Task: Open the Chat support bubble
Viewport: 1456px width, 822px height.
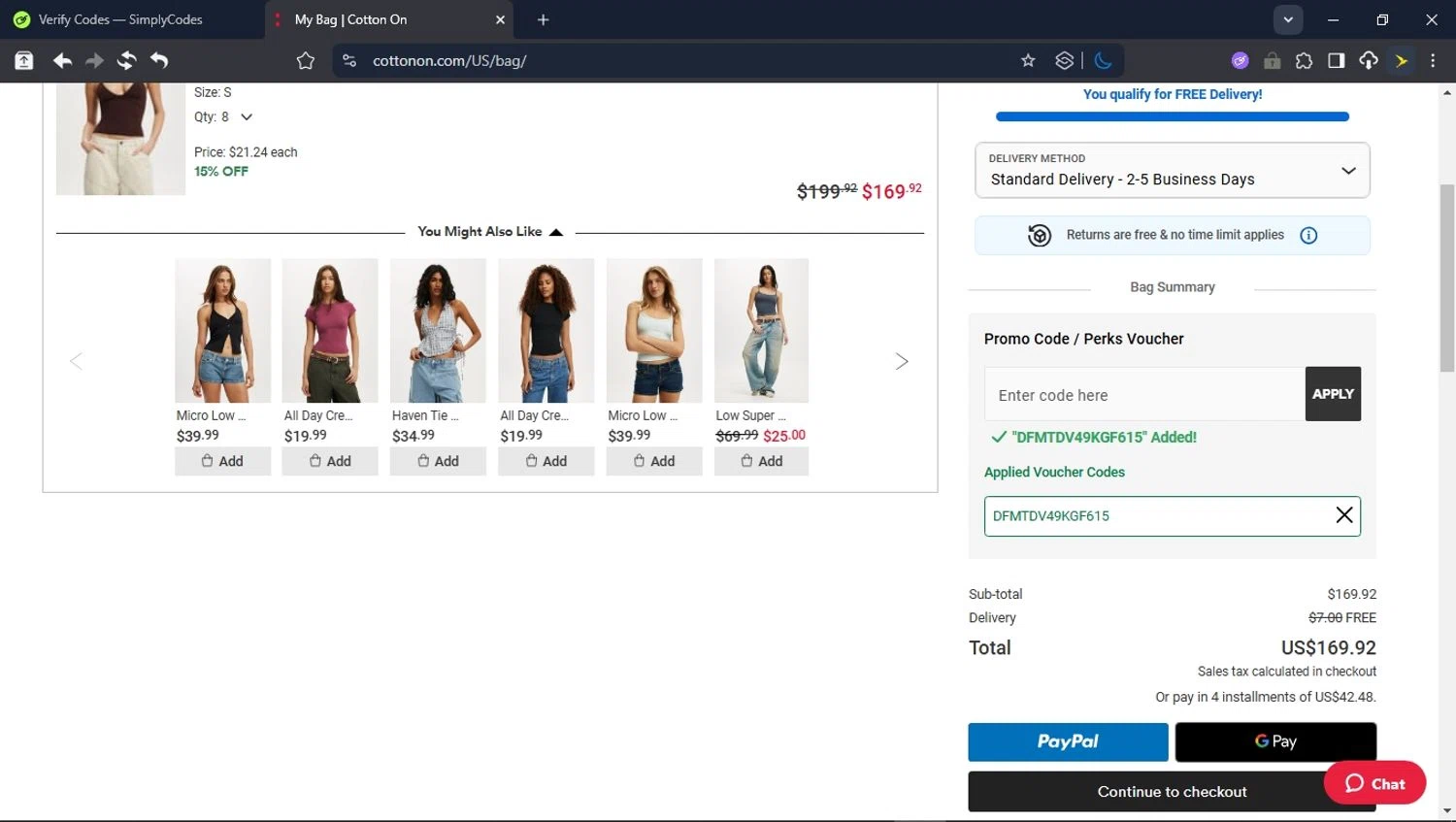Action: click(1374, 783)
